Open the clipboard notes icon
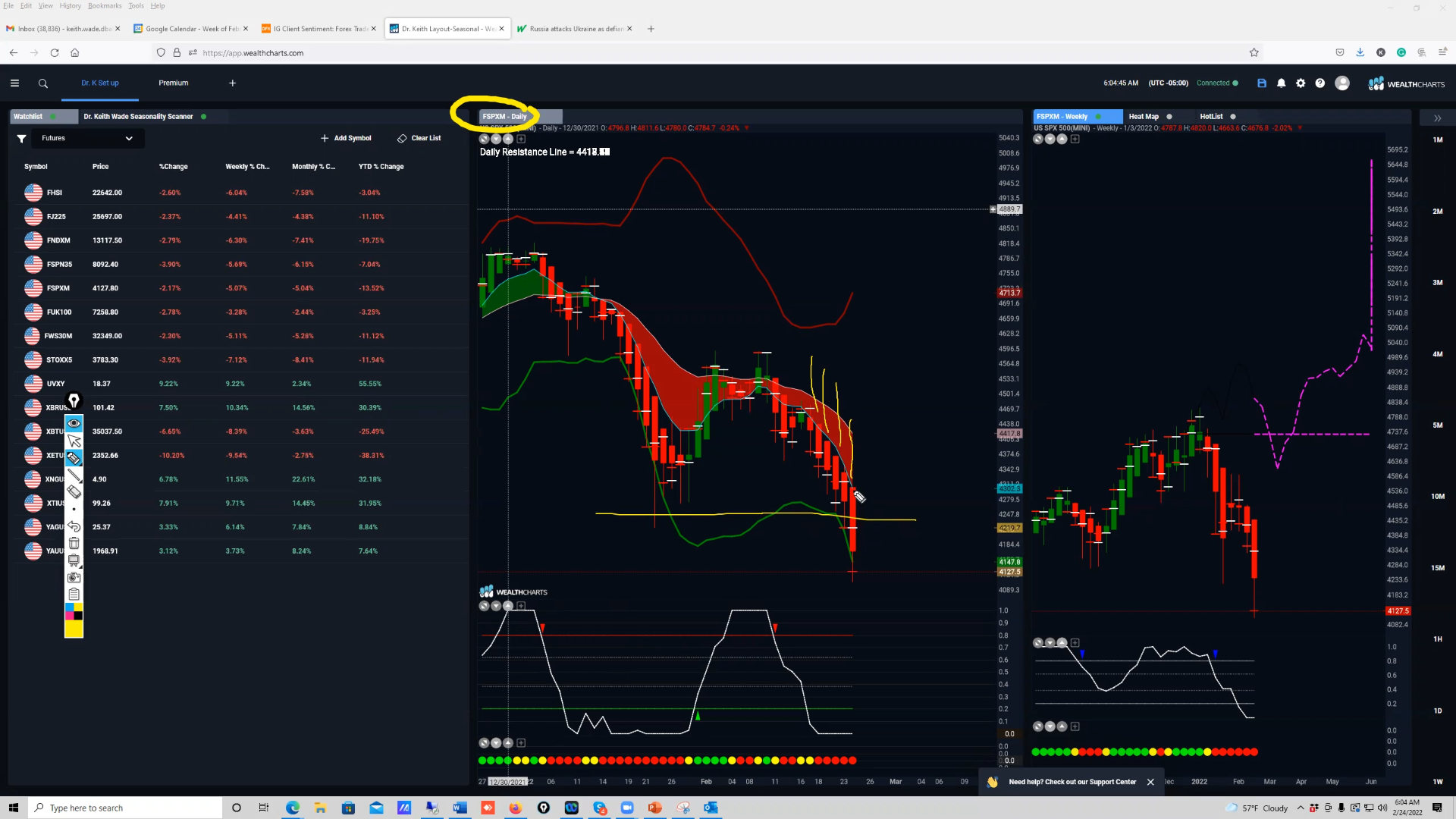Screen dimensions: 1456x819 (74, 594)
